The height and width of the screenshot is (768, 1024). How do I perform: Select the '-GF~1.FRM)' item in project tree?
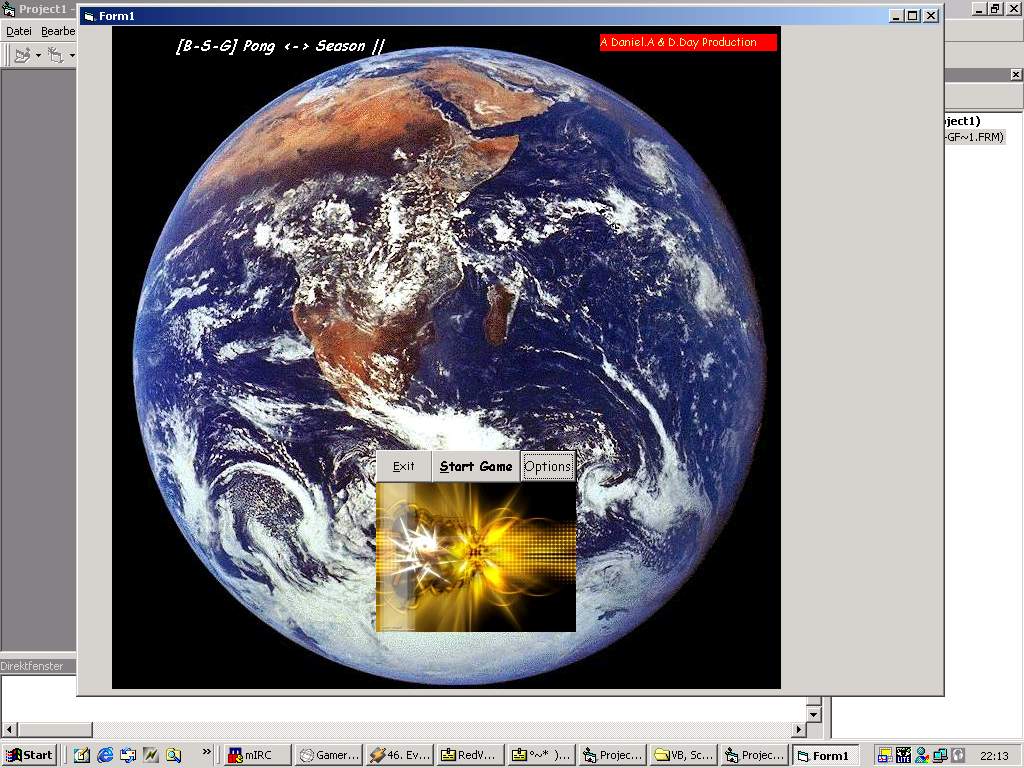974,137
